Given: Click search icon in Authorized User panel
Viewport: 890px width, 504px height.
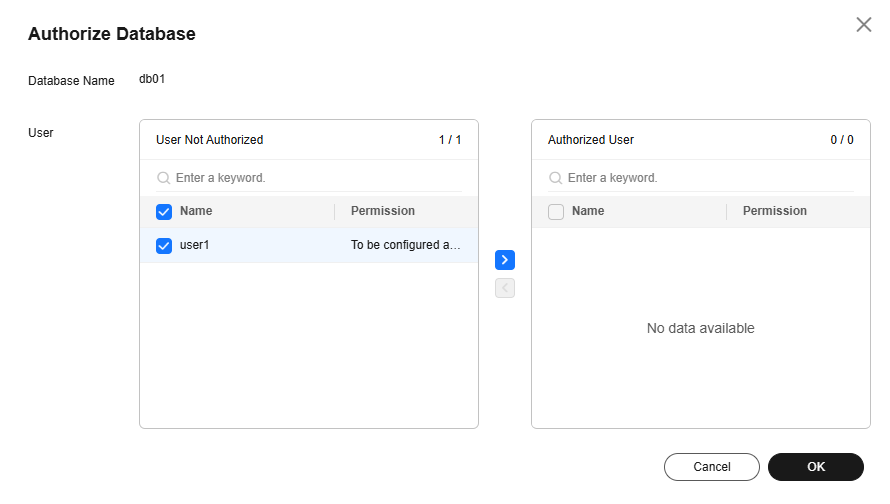Looking at the screenshot, I should (555, 178).
